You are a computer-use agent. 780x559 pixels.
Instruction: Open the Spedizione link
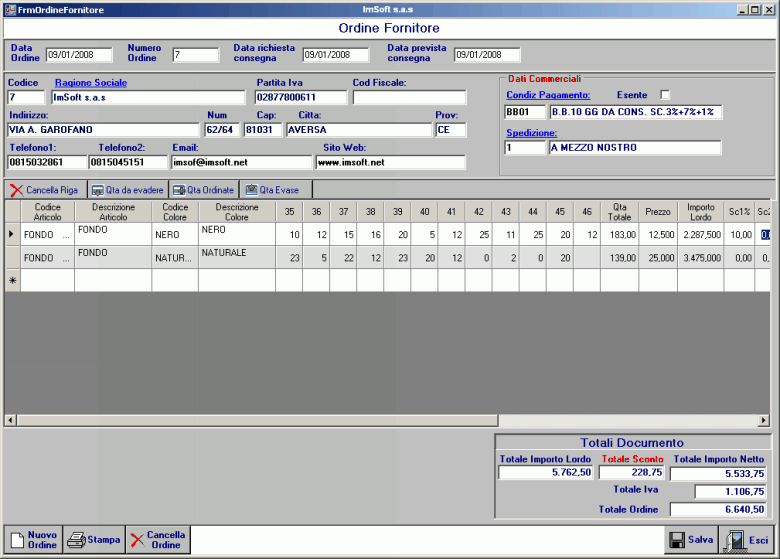click(532, 133)
